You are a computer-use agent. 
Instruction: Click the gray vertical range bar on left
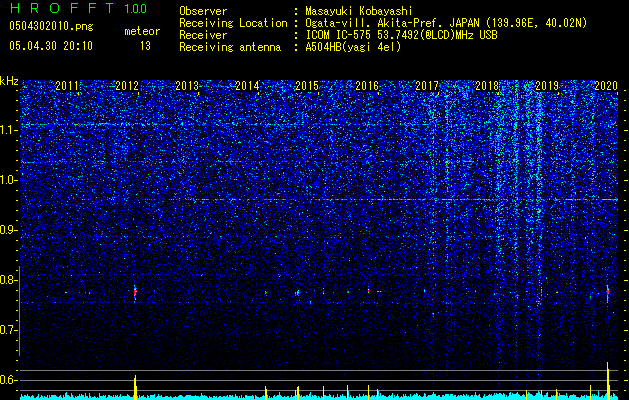click(x=20, y=311)
